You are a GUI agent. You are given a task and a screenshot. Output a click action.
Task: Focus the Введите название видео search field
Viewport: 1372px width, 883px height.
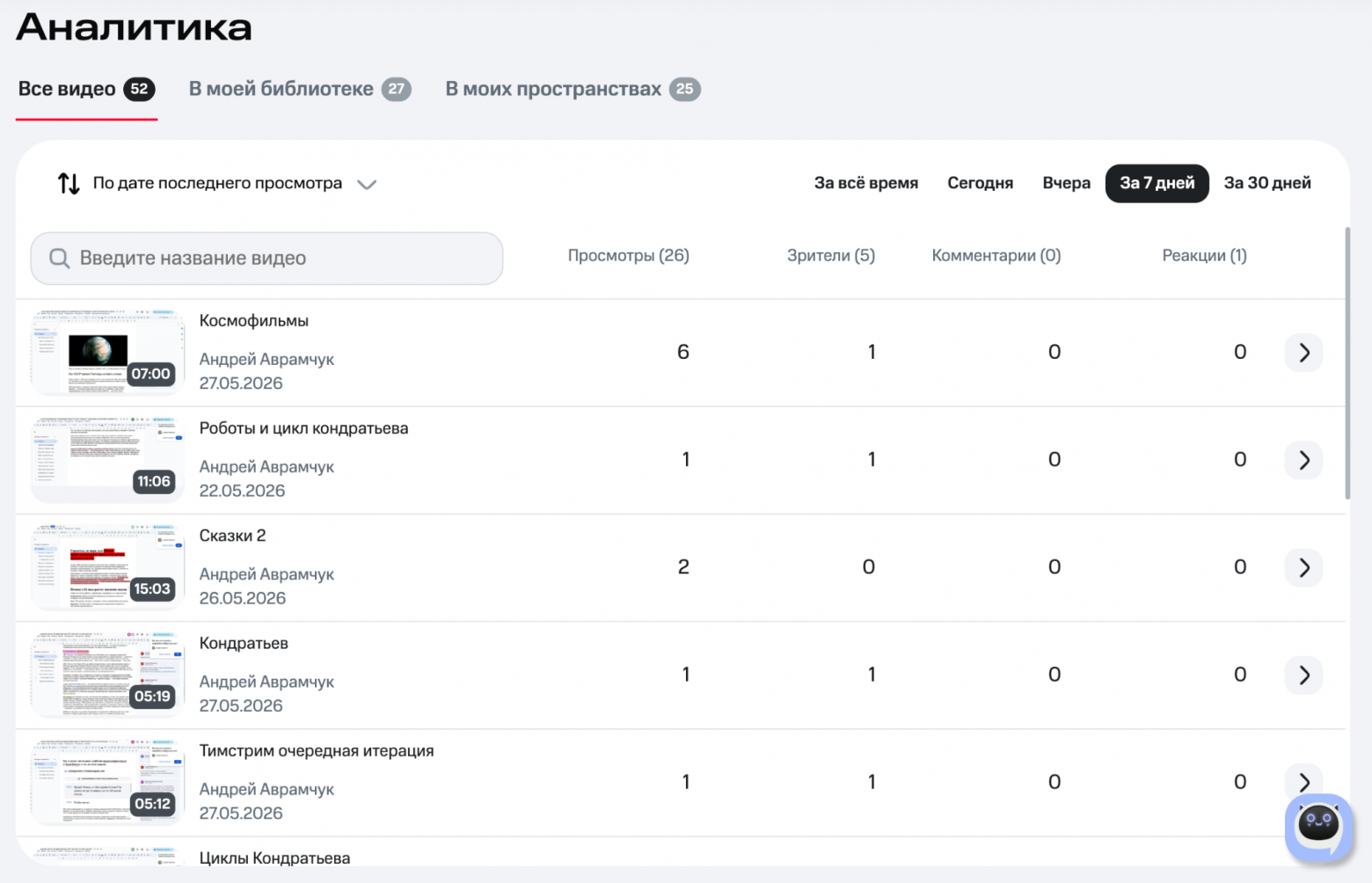[x=266, y=259]
